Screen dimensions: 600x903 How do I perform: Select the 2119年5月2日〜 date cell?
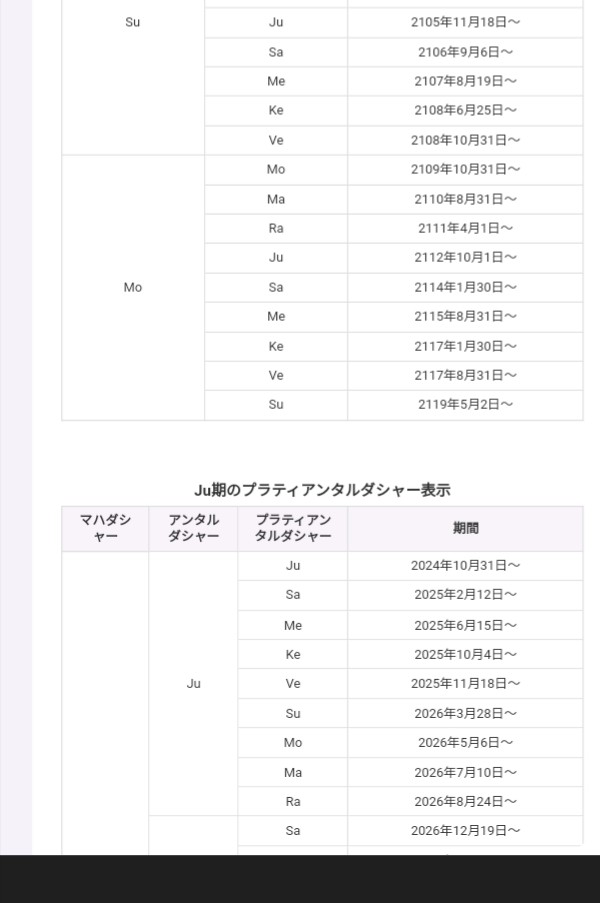465,405
